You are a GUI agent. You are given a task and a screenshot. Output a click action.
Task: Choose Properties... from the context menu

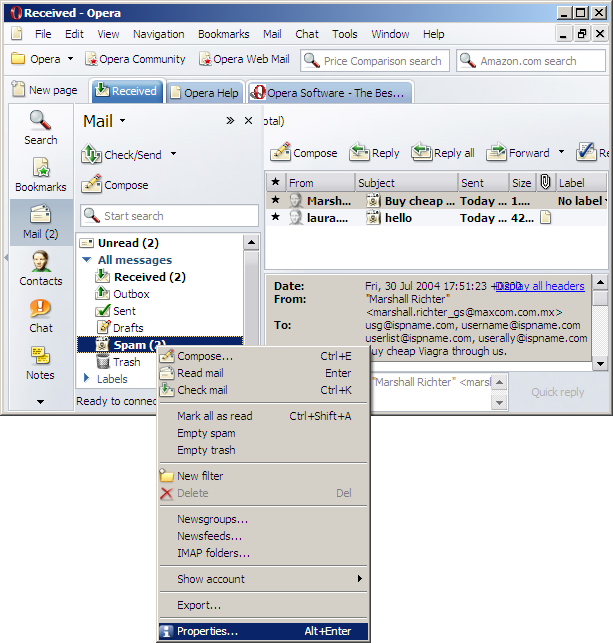pos(207,631)
